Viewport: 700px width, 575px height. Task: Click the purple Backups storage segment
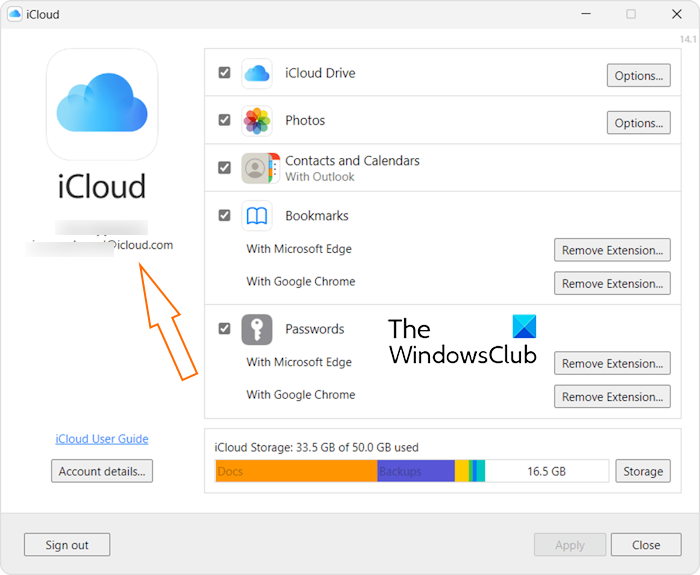[x=416, y=471]
